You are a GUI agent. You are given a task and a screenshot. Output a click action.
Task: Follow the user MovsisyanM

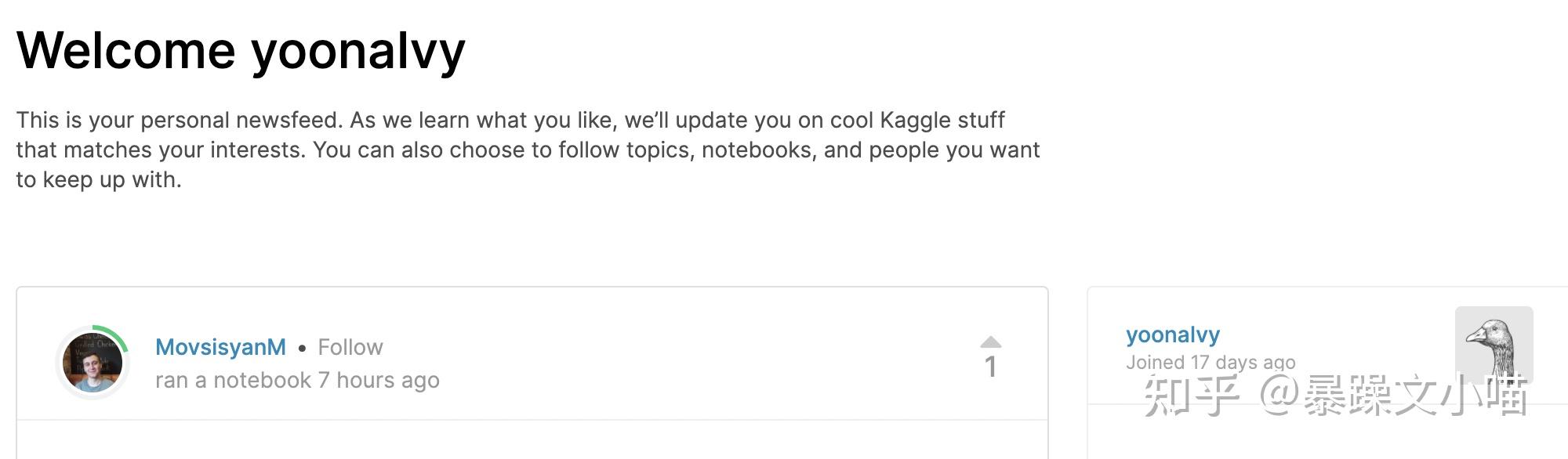pyautogui.click(x=350, y=347)
